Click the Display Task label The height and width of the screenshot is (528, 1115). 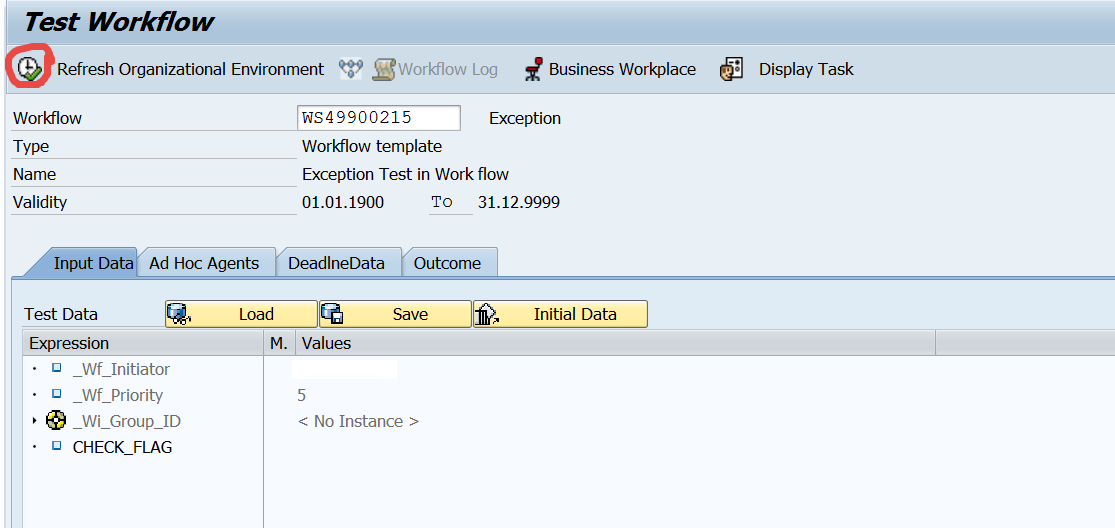coord(806,70)
